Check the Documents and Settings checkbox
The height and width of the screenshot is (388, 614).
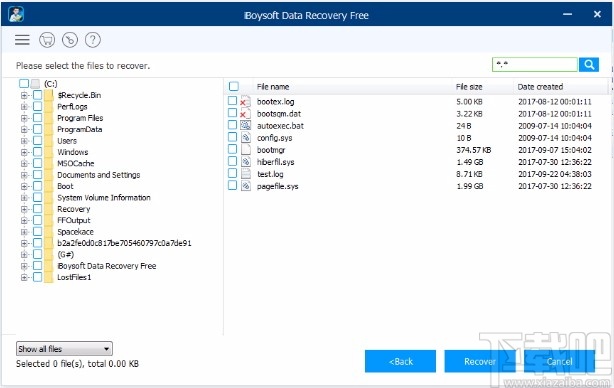(38, 175)
